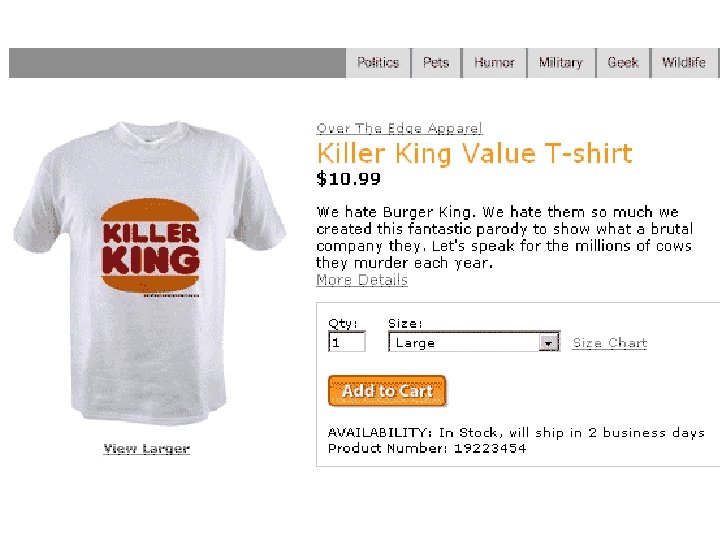Click the $10.99 price text
720x540 pixels.
pos(349,178)
